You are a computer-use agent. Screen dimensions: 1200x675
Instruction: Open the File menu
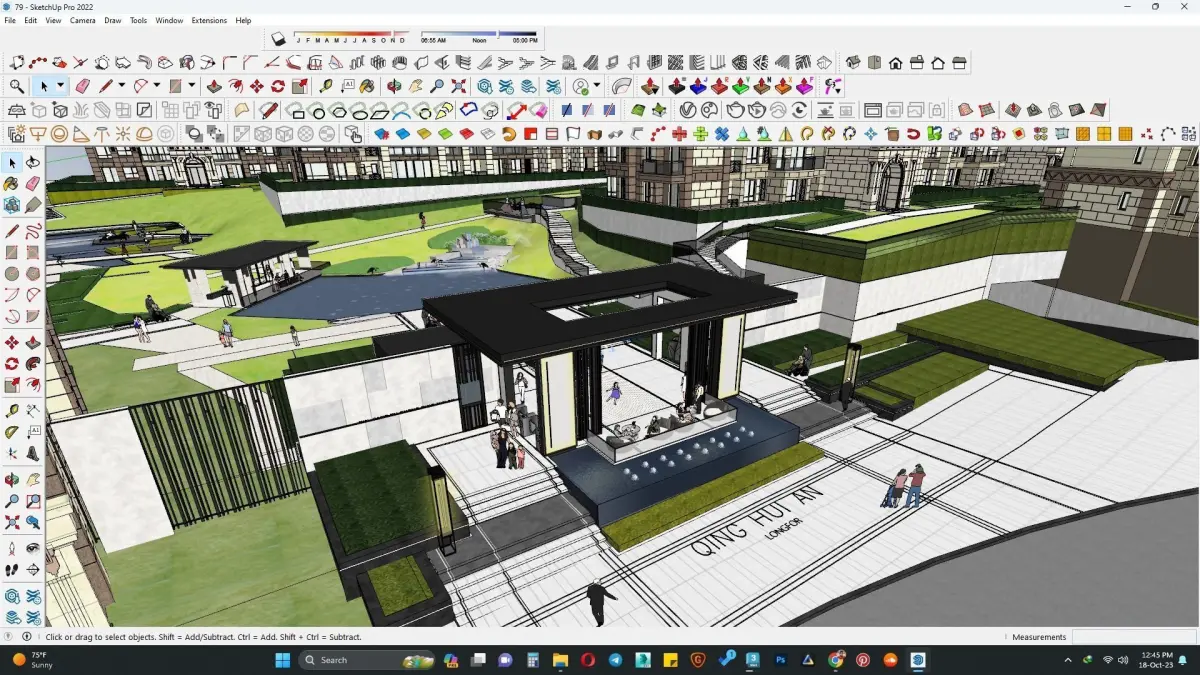(x=10, y=20)
